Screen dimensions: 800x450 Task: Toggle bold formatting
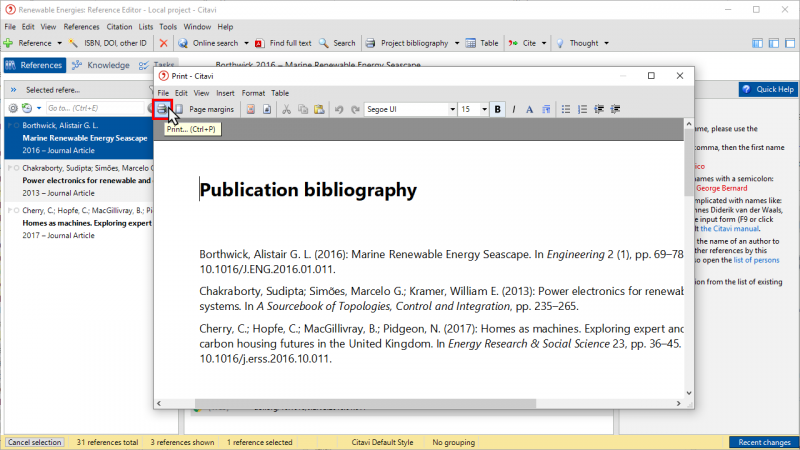click(x=498, y=109)
